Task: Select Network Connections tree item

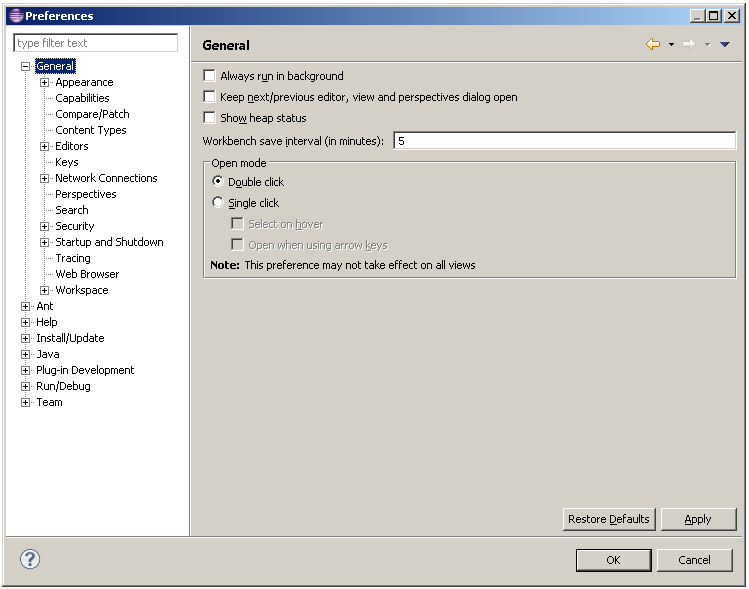Action: (106, 178)
